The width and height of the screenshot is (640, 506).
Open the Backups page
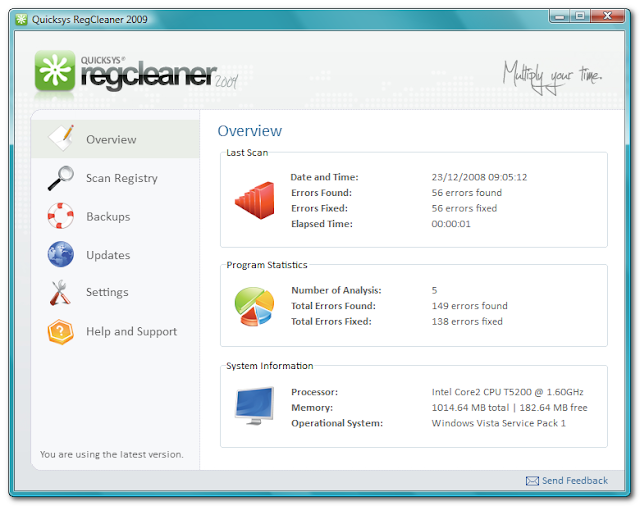point(115,216)
